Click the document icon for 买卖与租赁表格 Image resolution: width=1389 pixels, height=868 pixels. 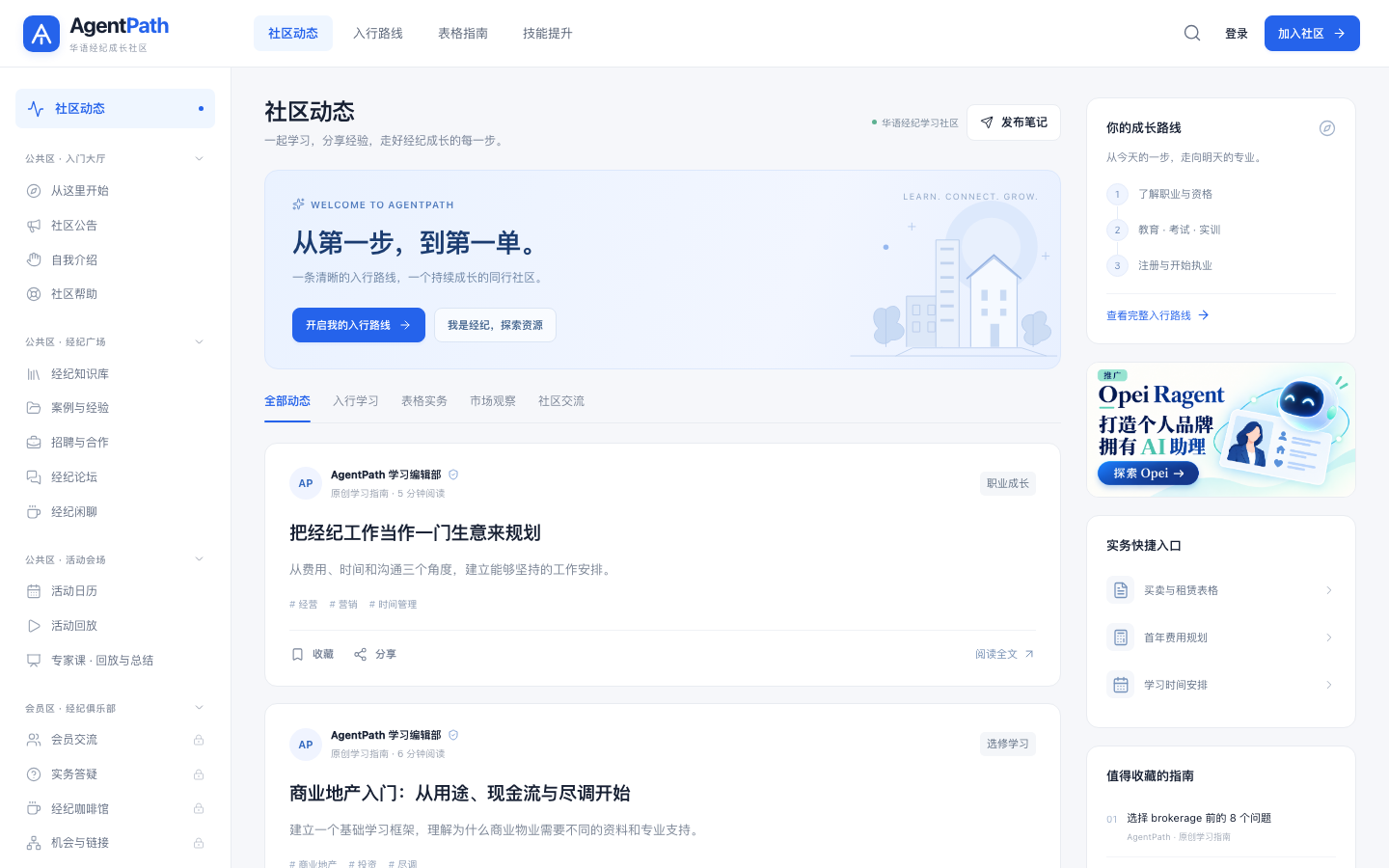click(1121, 590)
